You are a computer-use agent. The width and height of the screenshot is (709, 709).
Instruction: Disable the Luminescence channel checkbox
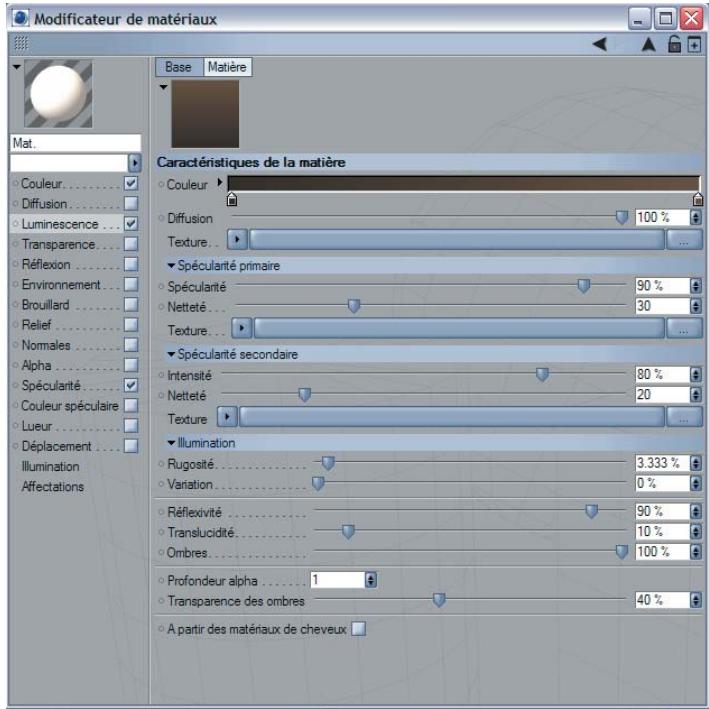point(130,223)
